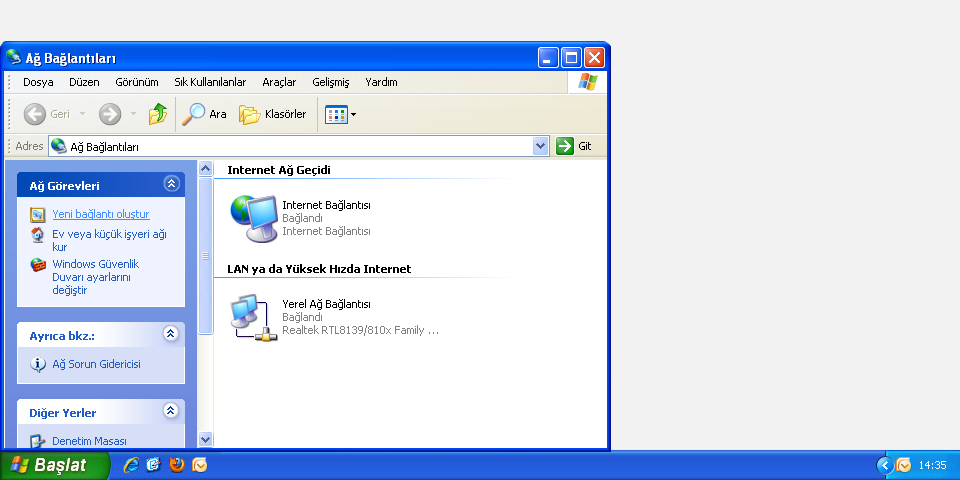This screenshot has height=480, width=960.
Task: Click the orange system tray icon
Action: (904, 465)
